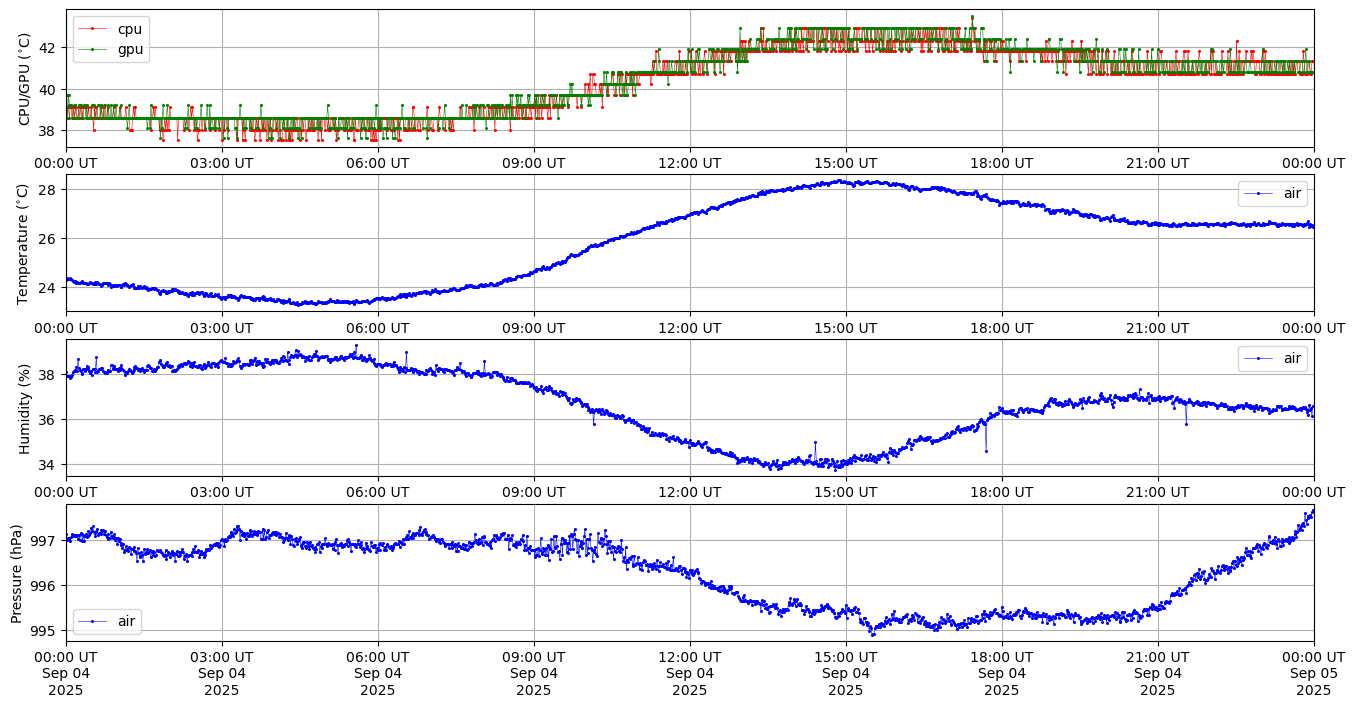Select the "Humidity (%)" axis label
1355x707 pixels.
[25, 408]
